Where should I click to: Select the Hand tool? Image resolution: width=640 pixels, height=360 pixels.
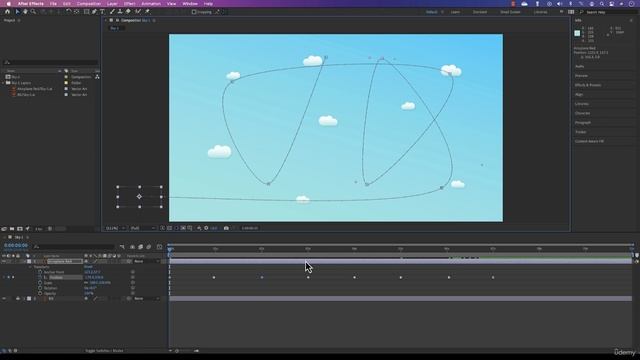pos(25,12)
